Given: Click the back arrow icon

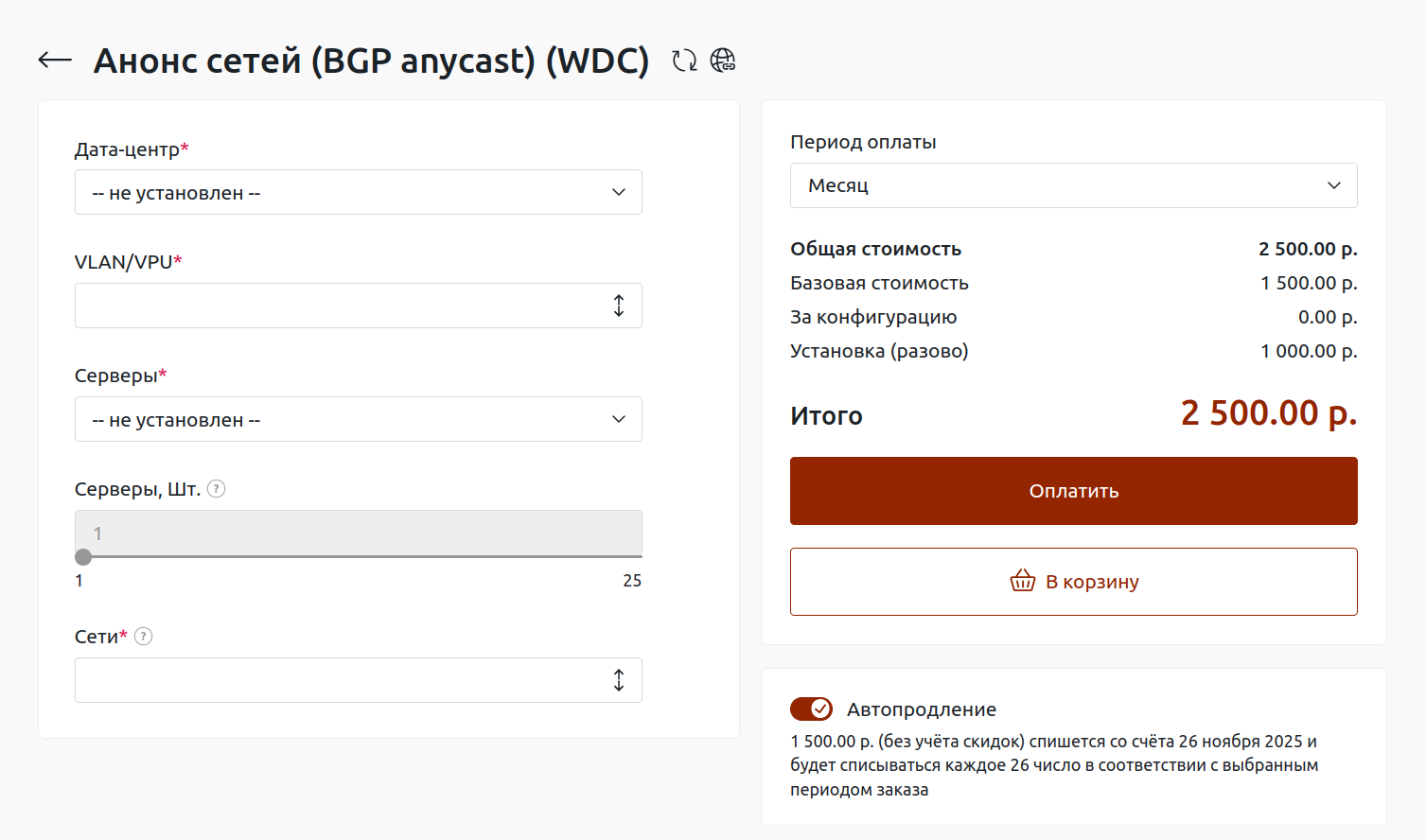Looking at the screenshot, I should [55, 61].
